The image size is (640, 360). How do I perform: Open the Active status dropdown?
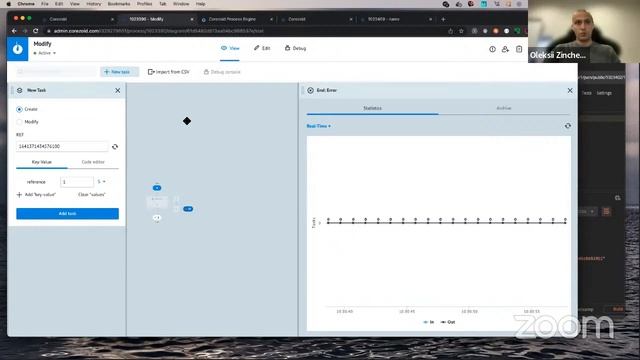point(45,53)
